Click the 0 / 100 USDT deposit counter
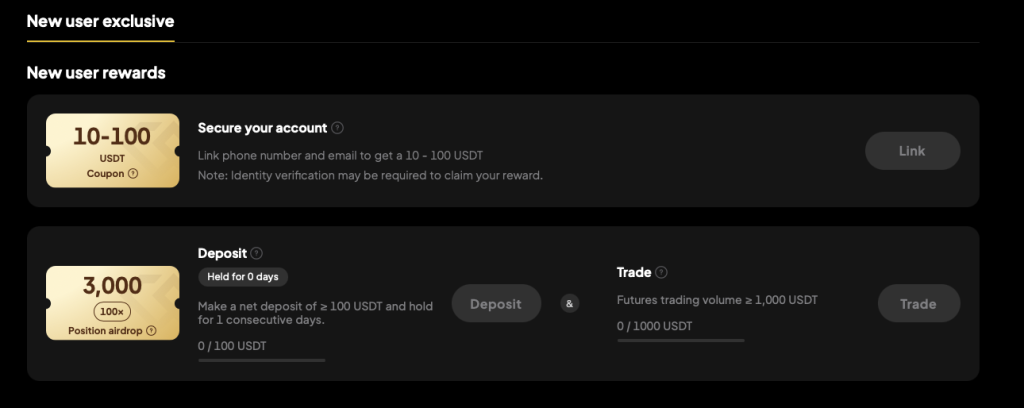The height and width of the screenshot is (408, 1024). (233, 346)
